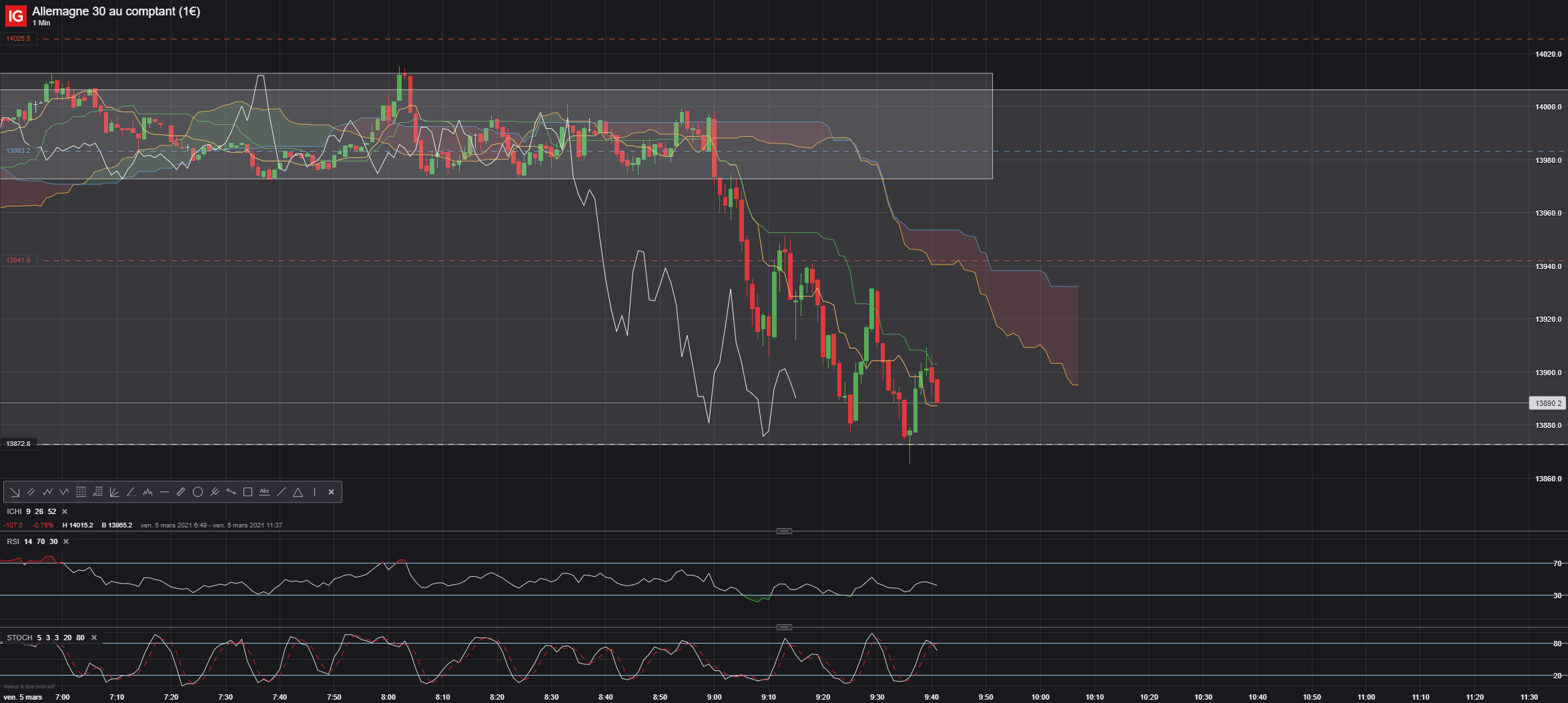
Task: Click the RSI 70 level label
Action: (x=1557, y=563)
